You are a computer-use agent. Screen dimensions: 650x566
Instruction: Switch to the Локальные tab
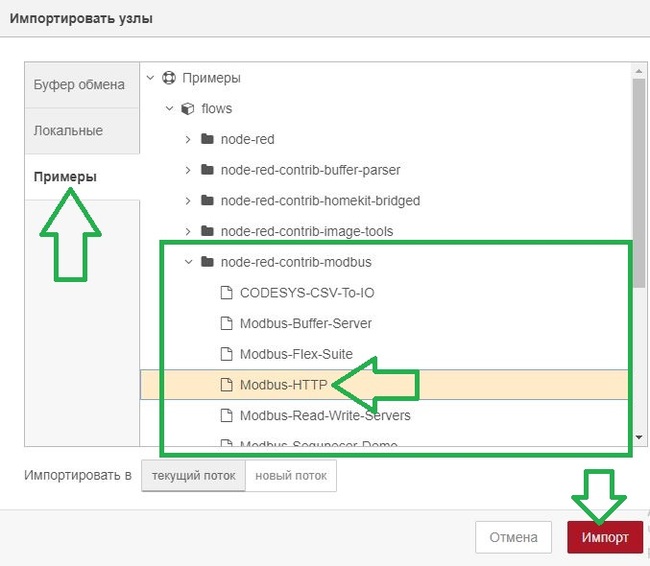[68, 131]
